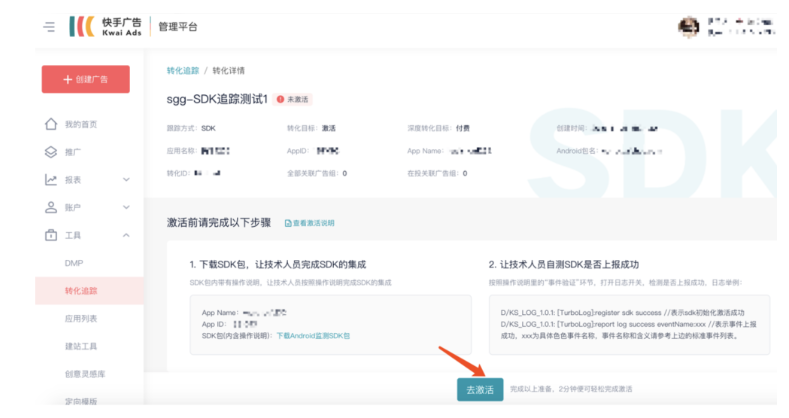Click the 账户 person icon

coord(51,207)
